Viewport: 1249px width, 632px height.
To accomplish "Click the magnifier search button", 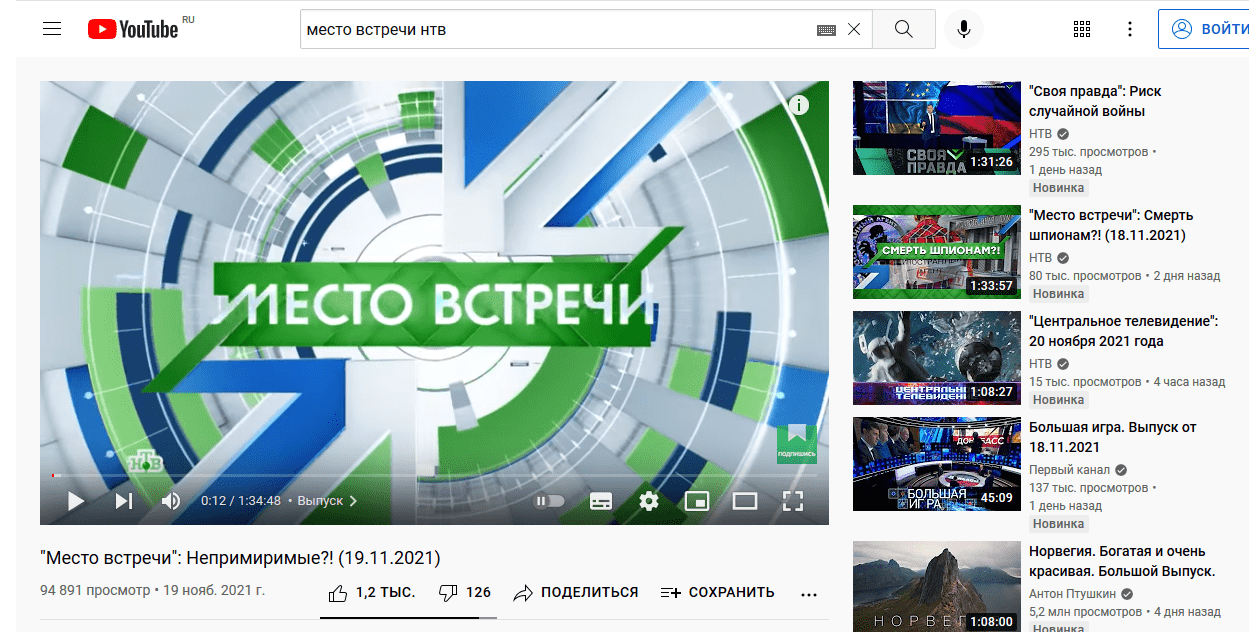I will pos(904,29).
